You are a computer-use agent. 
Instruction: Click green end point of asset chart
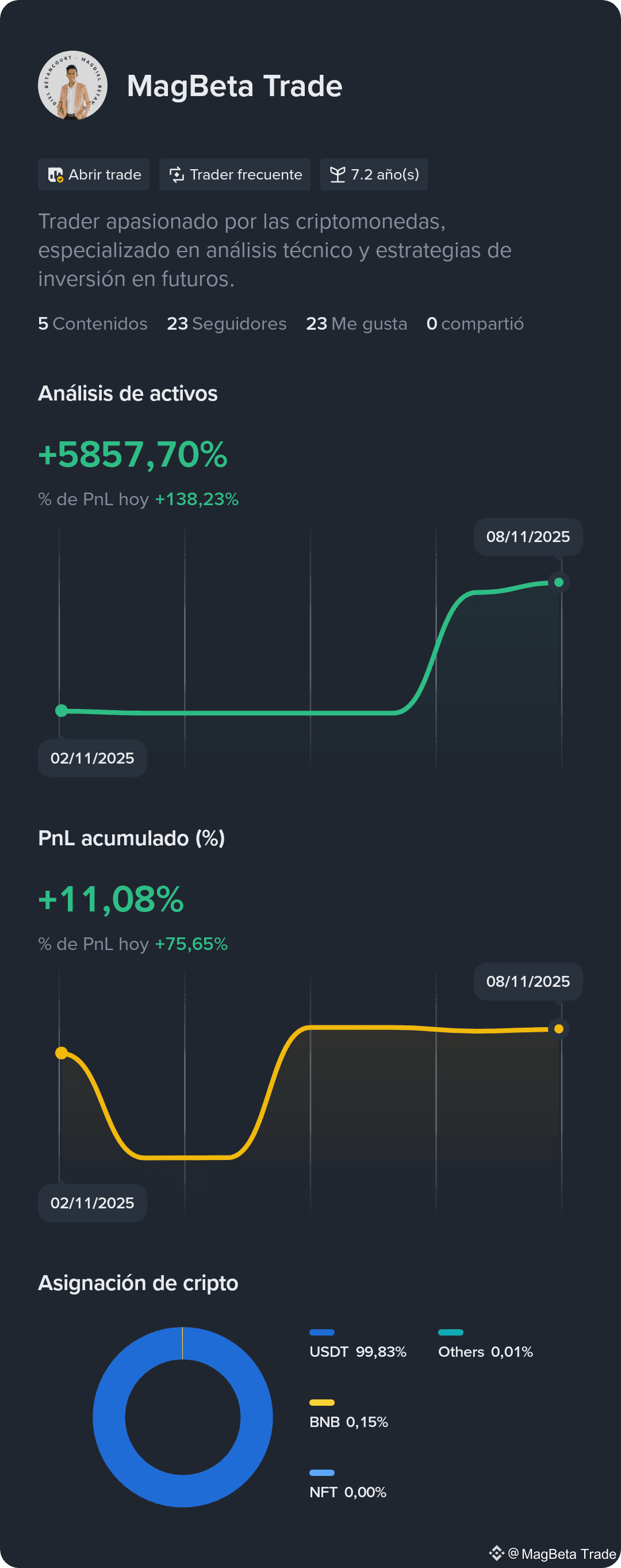[558, 582]
